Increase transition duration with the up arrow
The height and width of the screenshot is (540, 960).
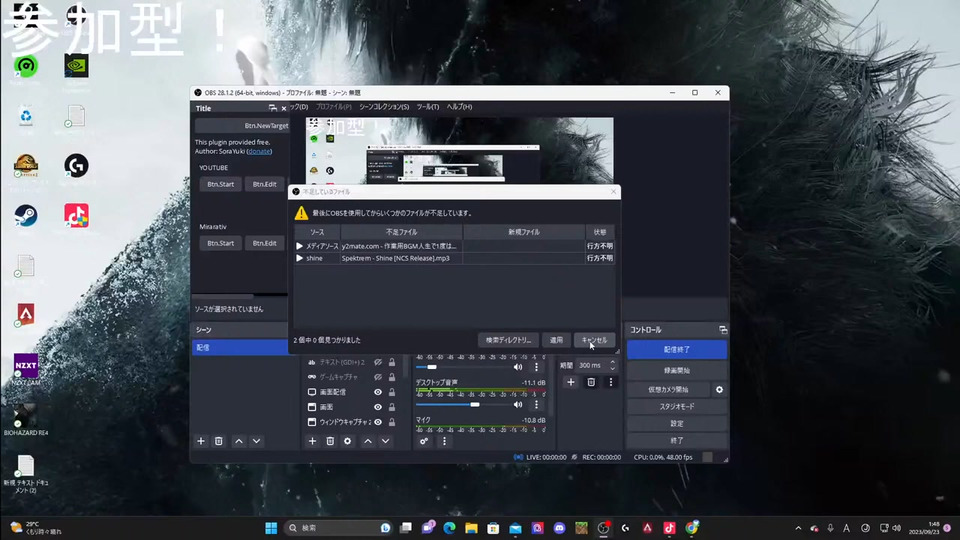pos(612,362)
